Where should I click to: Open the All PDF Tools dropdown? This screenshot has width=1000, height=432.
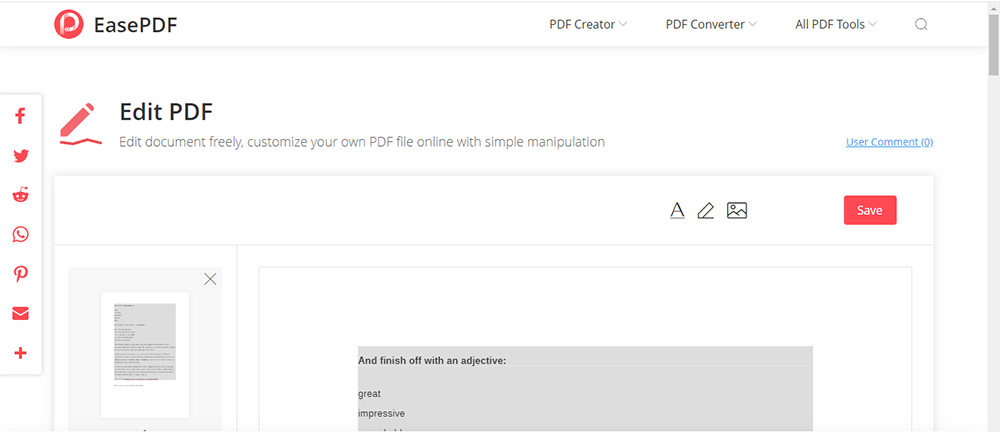(x=836, y=25)
